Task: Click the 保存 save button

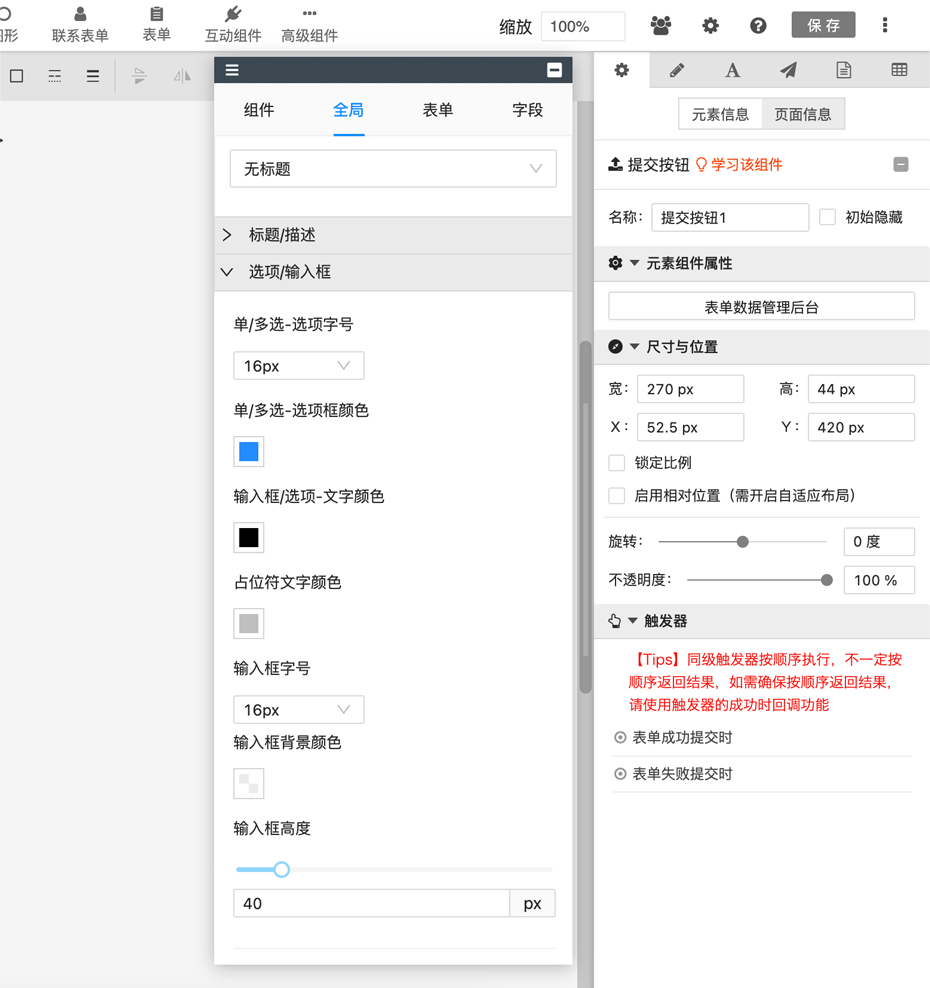Action: pyautogui.click(x=824, y=25)
